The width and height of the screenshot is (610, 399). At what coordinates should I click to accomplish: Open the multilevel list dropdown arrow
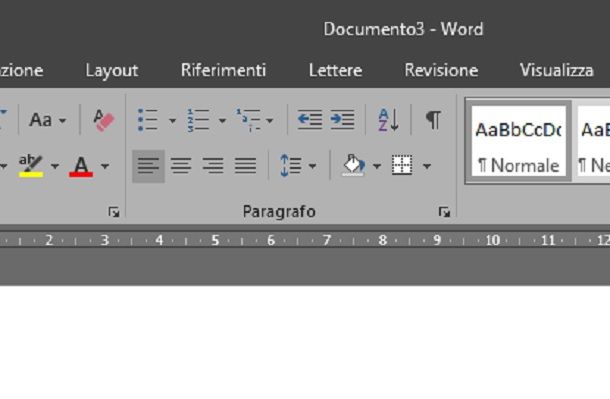pos(269,121)
